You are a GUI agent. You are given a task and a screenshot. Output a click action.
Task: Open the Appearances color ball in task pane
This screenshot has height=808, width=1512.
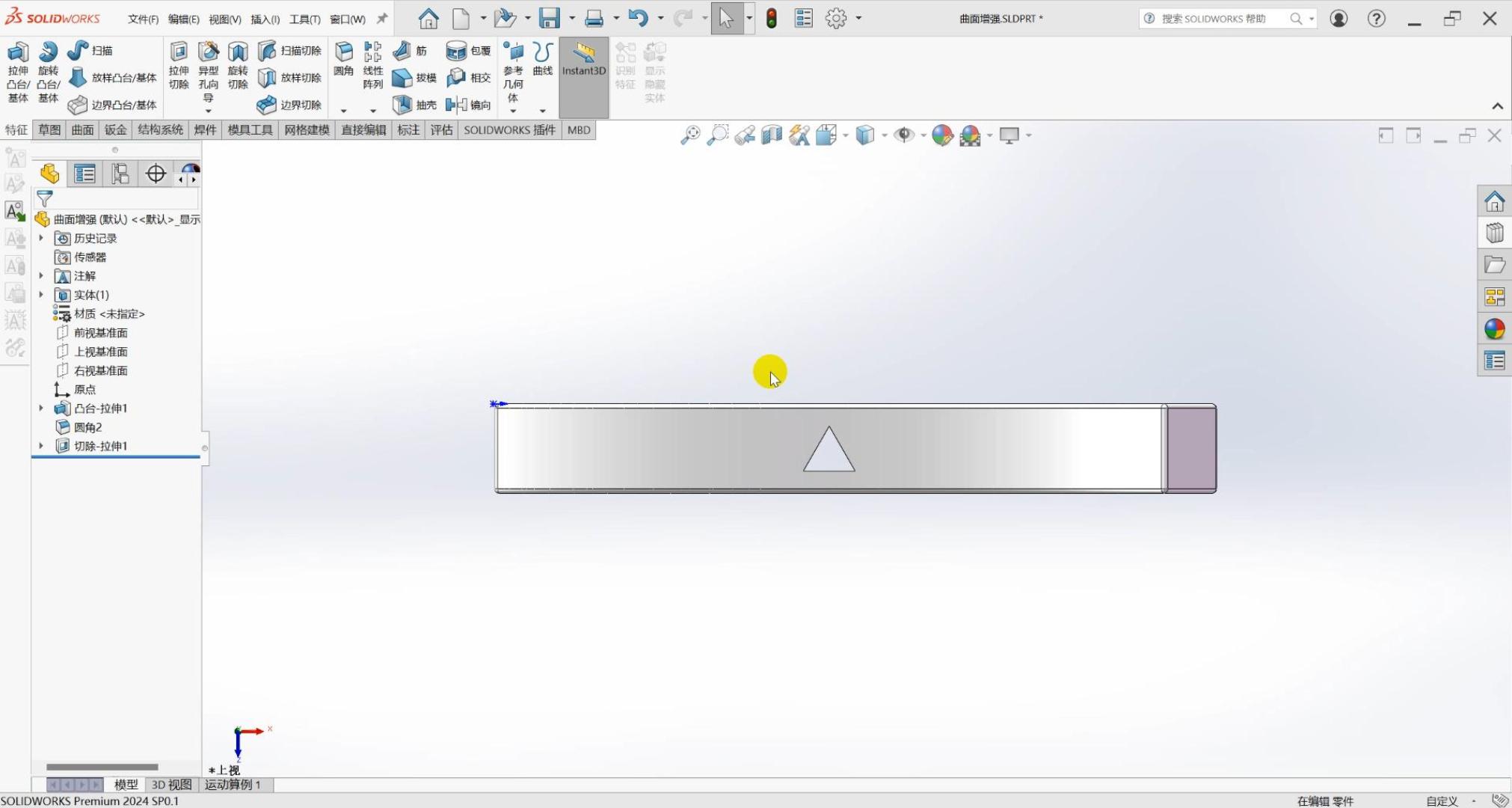[x=1494, y=329]
